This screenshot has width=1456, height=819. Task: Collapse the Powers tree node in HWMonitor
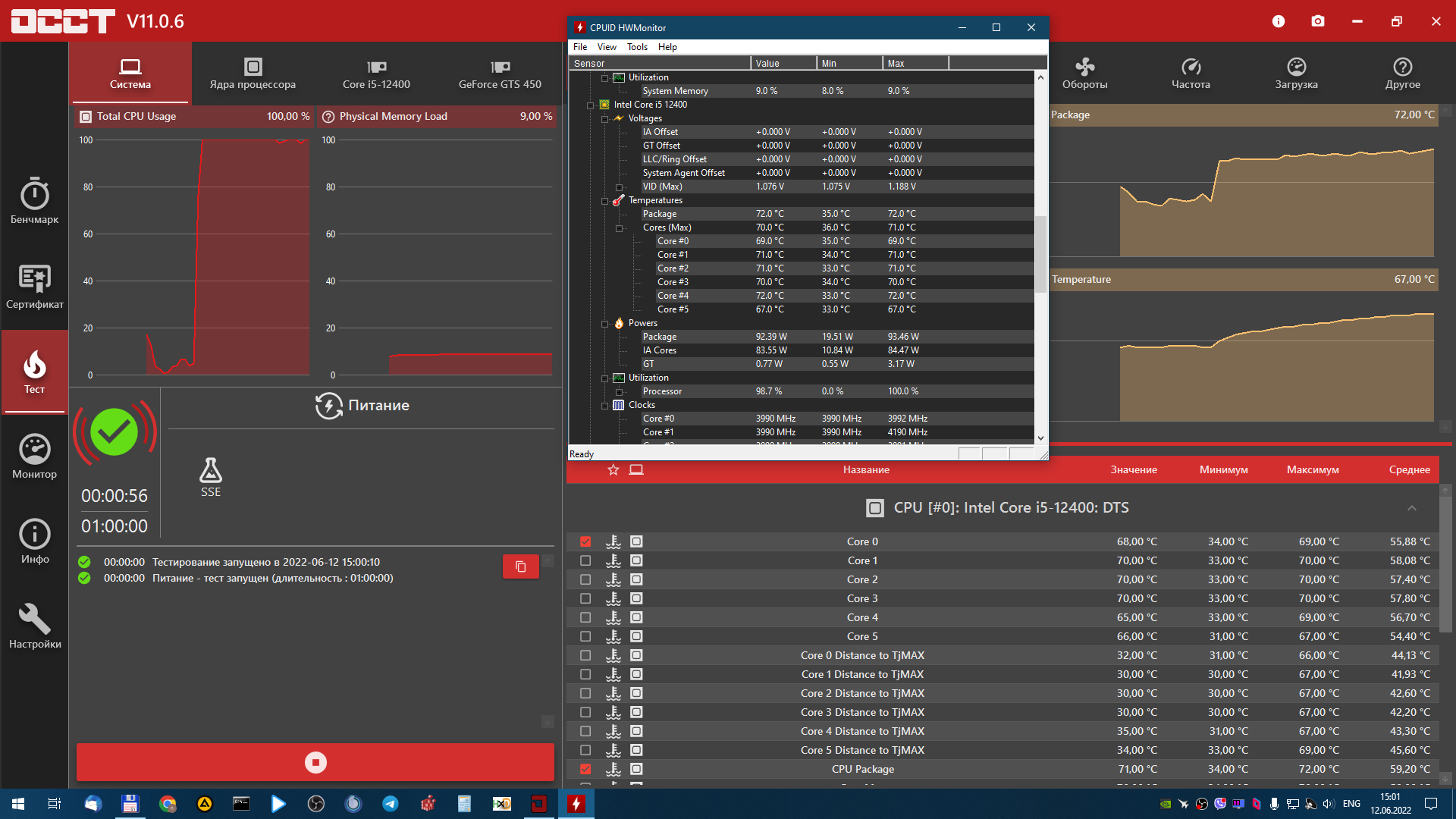point(605,324)
